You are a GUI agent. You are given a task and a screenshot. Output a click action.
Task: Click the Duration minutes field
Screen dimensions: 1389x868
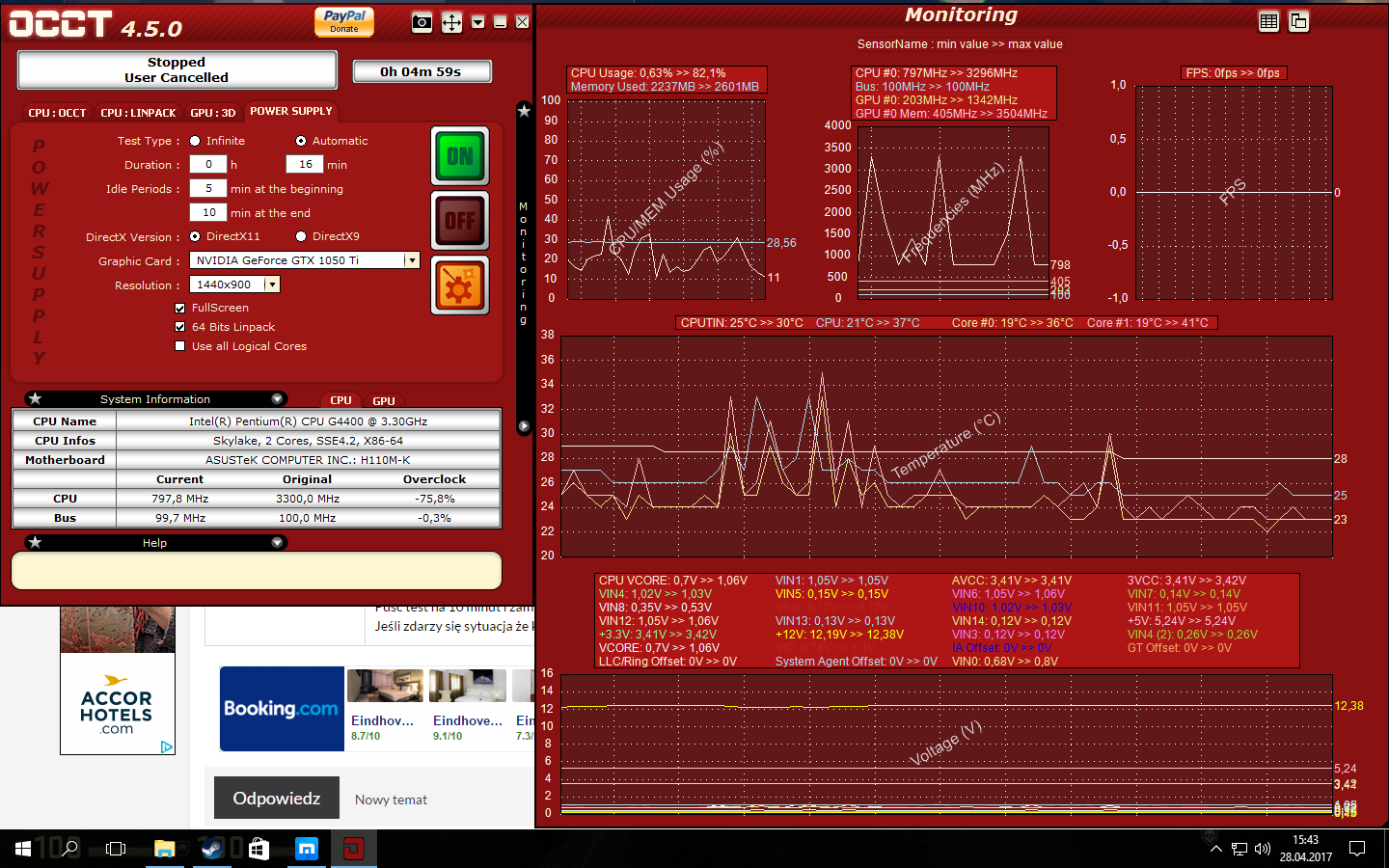(x=305, y=164)
